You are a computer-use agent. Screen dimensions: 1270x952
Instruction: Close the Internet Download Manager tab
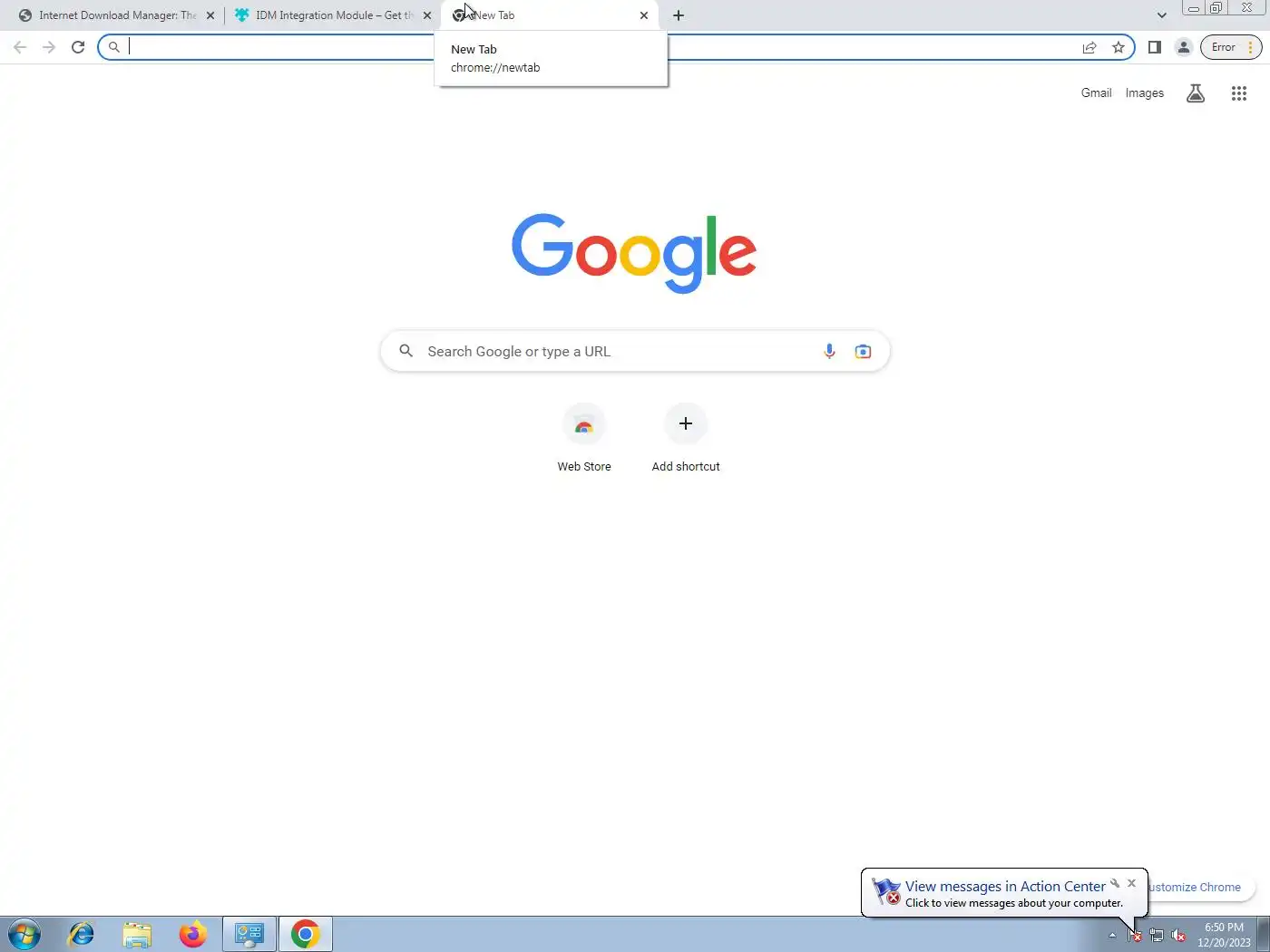coord(210,15)
